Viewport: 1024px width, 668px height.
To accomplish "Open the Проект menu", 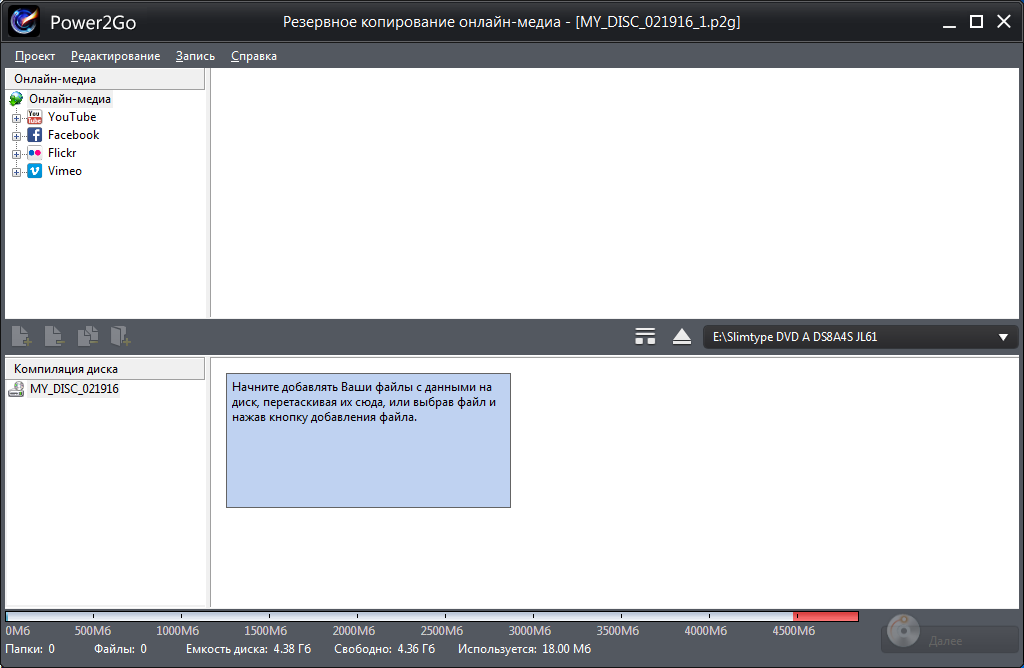I will [x=35, y=56].
